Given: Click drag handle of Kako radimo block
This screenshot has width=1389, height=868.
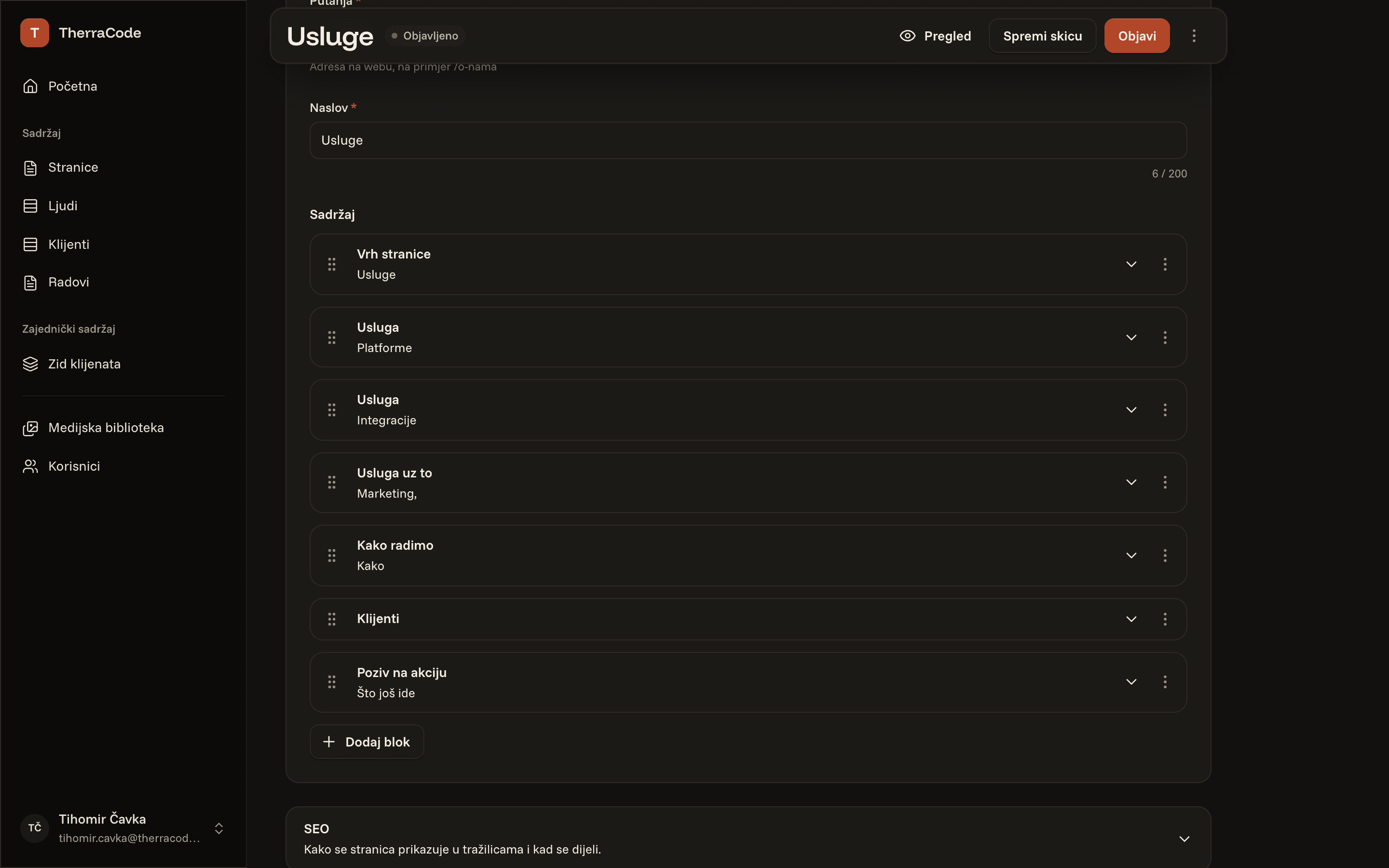Looking at the screenshot, I should pyautogui.click(x=332, y=555).
